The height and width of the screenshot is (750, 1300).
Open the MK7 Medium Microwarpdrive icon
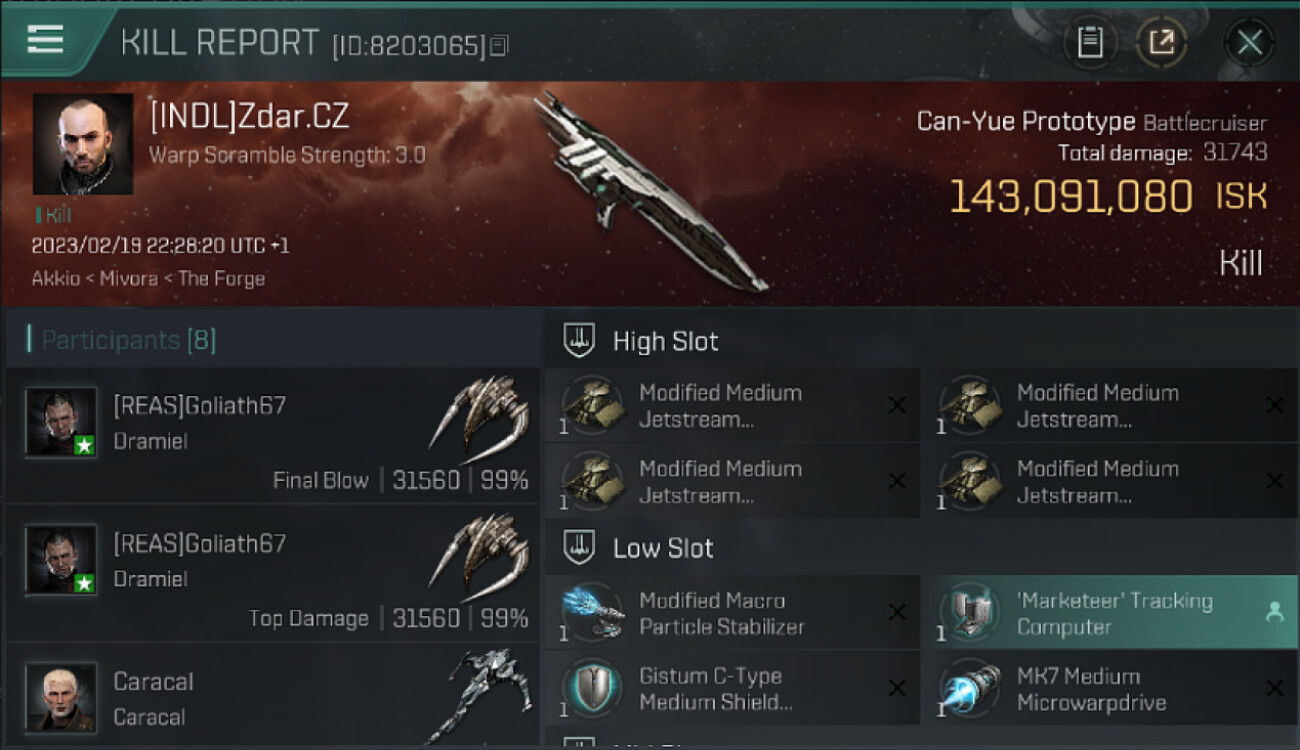(x=971, y=688)
